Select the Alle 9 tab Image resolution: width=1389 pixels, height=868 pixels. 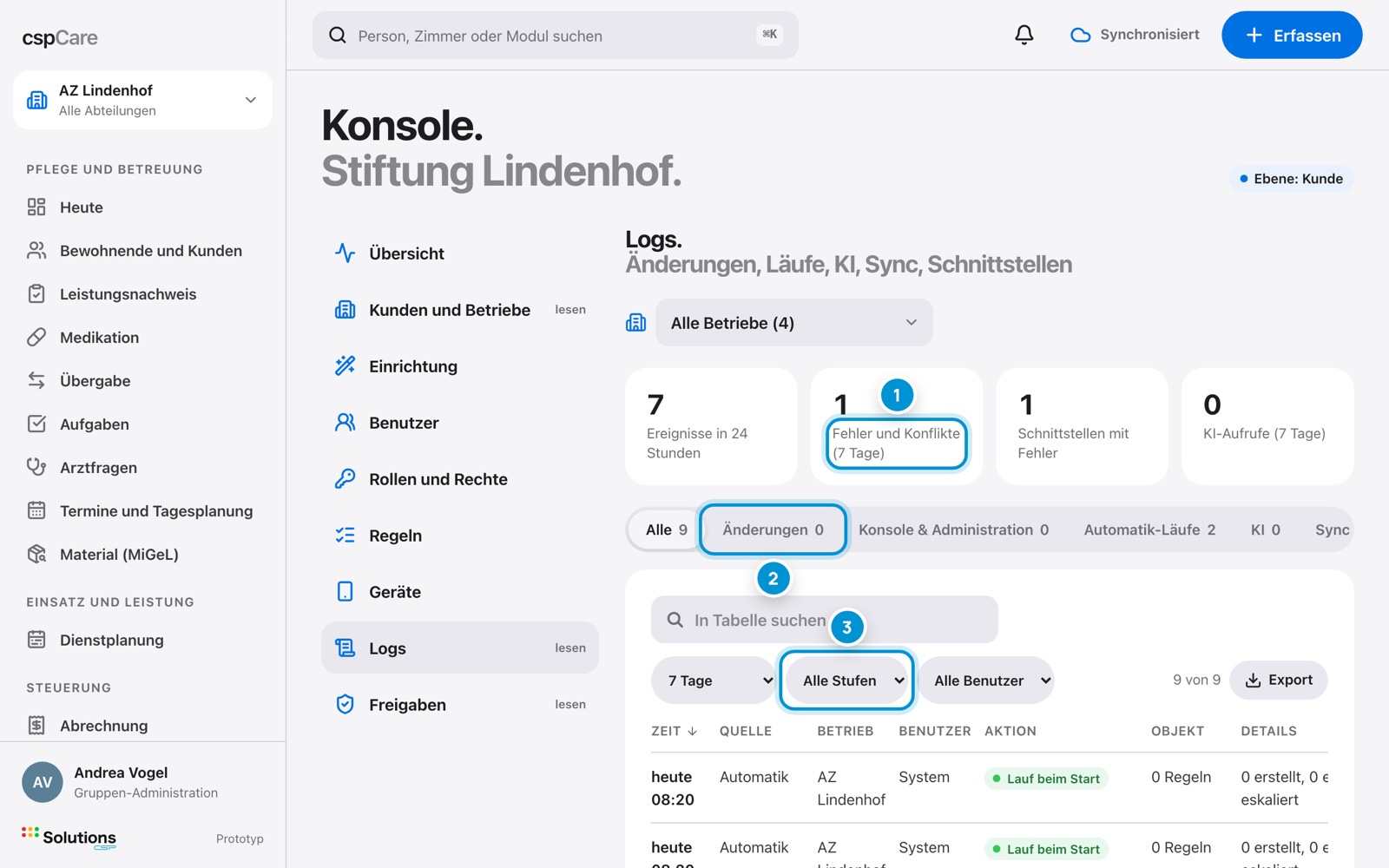(x=666, y=529)
